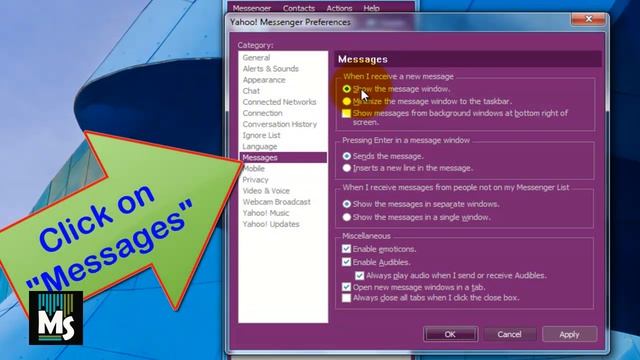Click the Cancel button
The width and height of the screenshot is (640, 360).
(x=509, y=334)
